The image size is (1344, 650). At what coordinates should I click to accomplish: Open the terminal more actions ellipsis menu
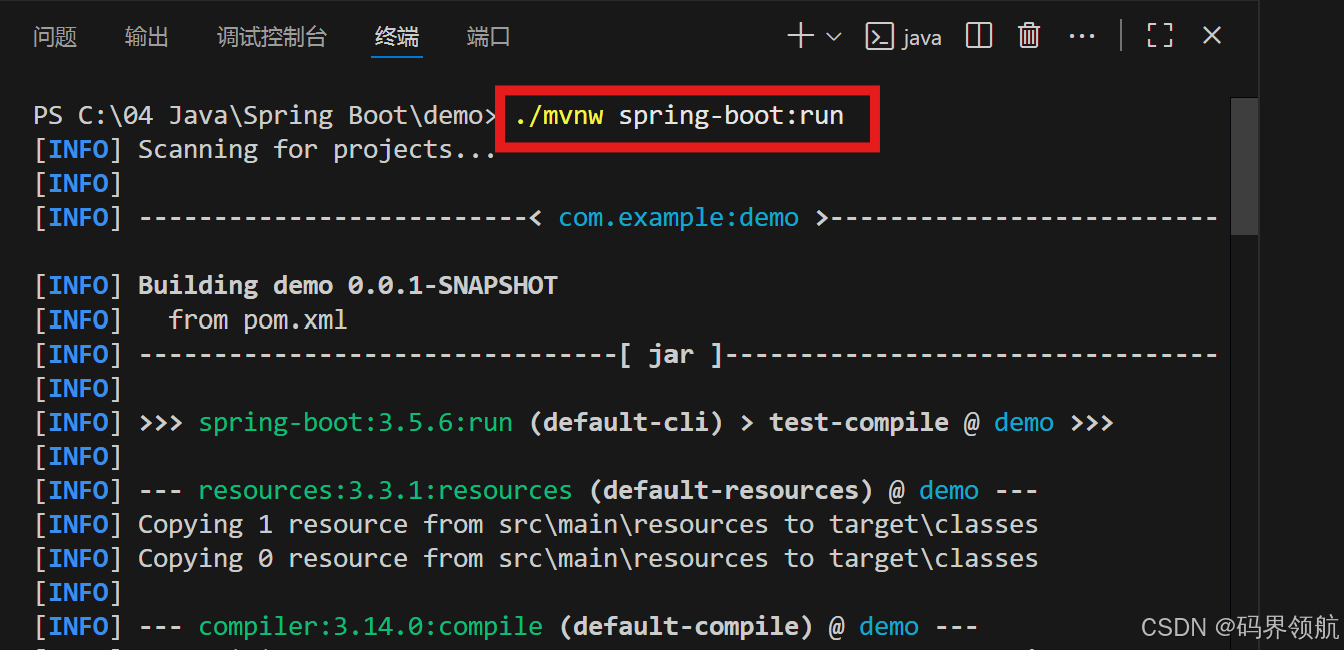tap(1082, 37)
